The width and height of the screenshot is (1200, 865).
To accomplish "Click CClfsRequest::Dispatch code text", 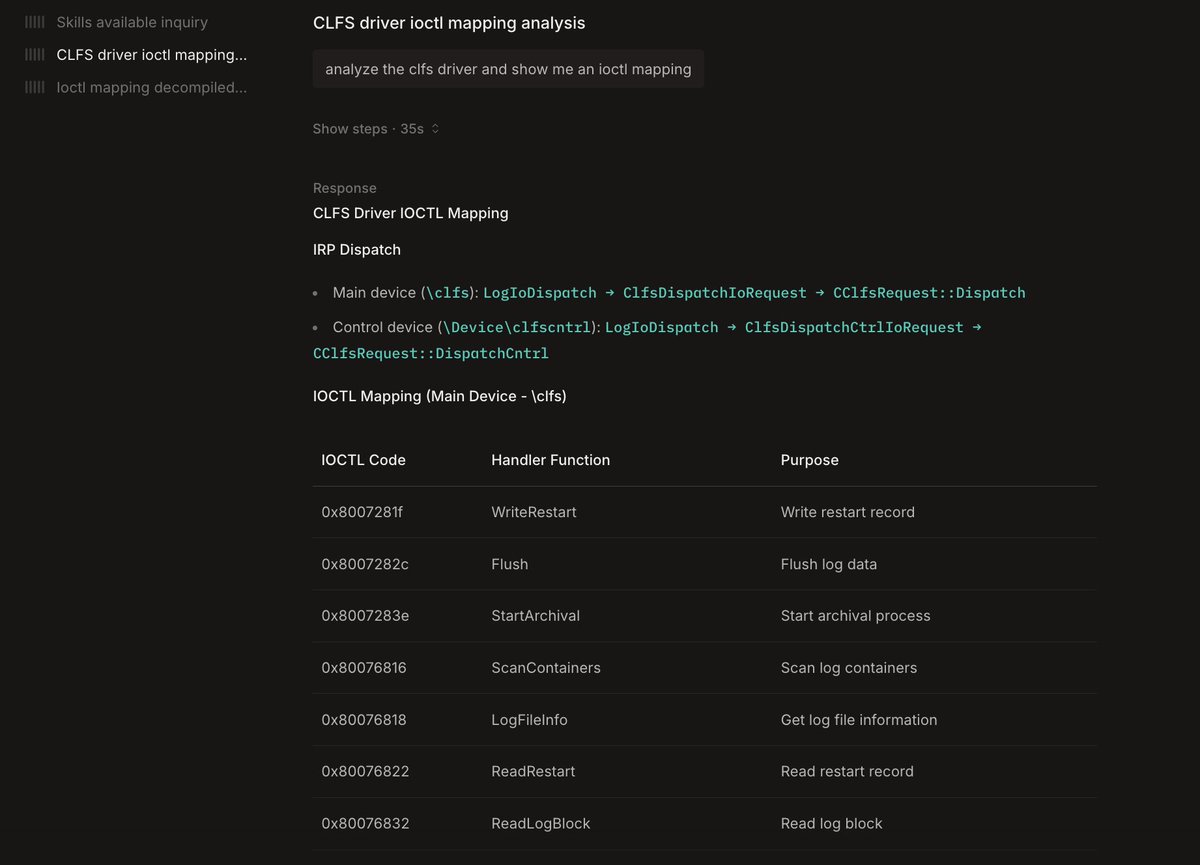I will [x=929, y=293].
